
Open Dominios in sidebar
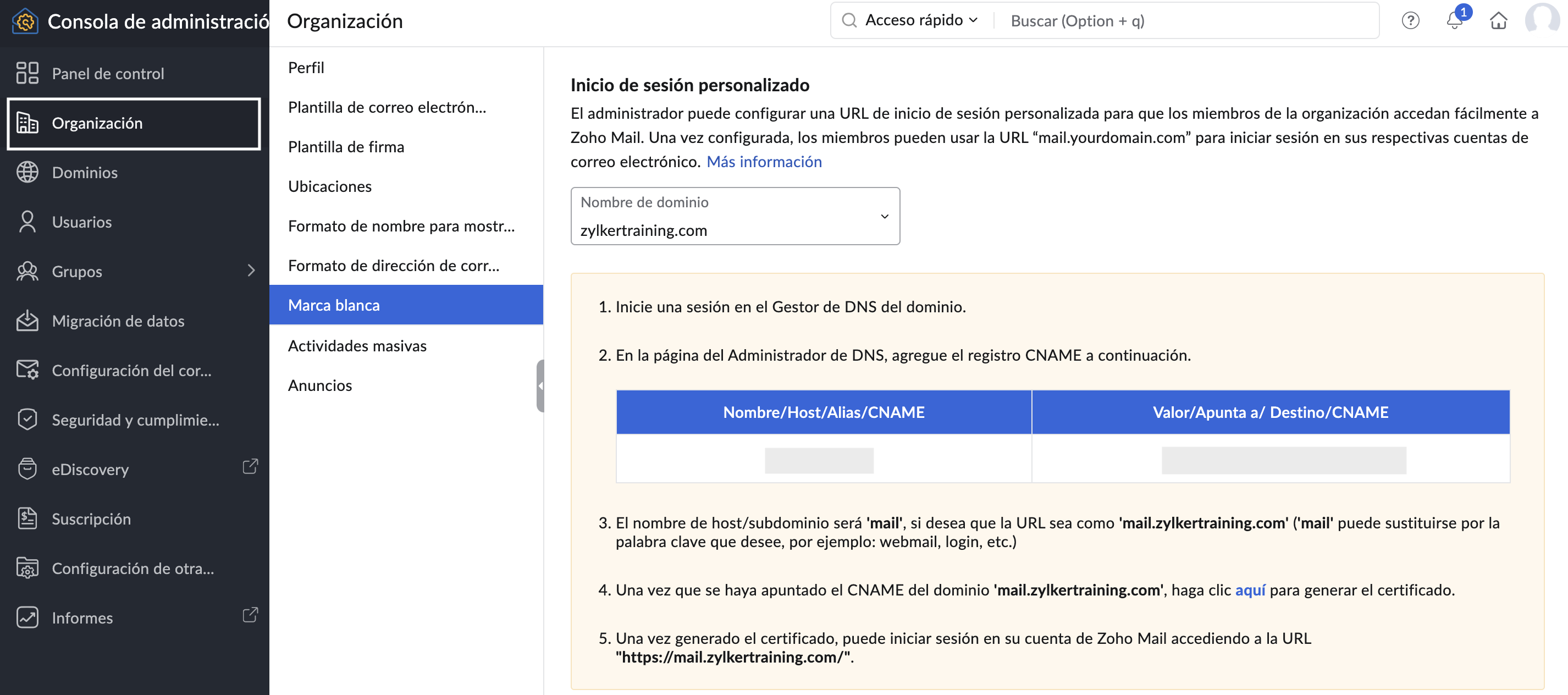point(134,172)
